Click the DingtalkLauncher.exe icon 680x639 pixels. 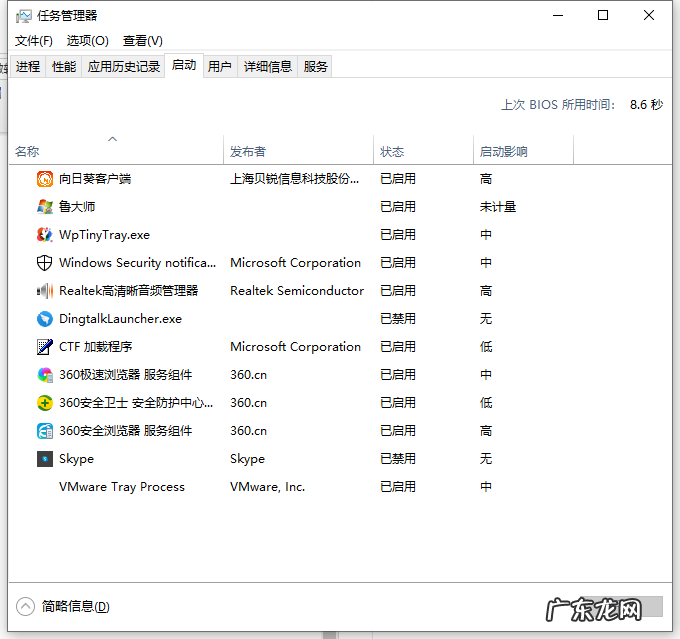click(45, 319)
